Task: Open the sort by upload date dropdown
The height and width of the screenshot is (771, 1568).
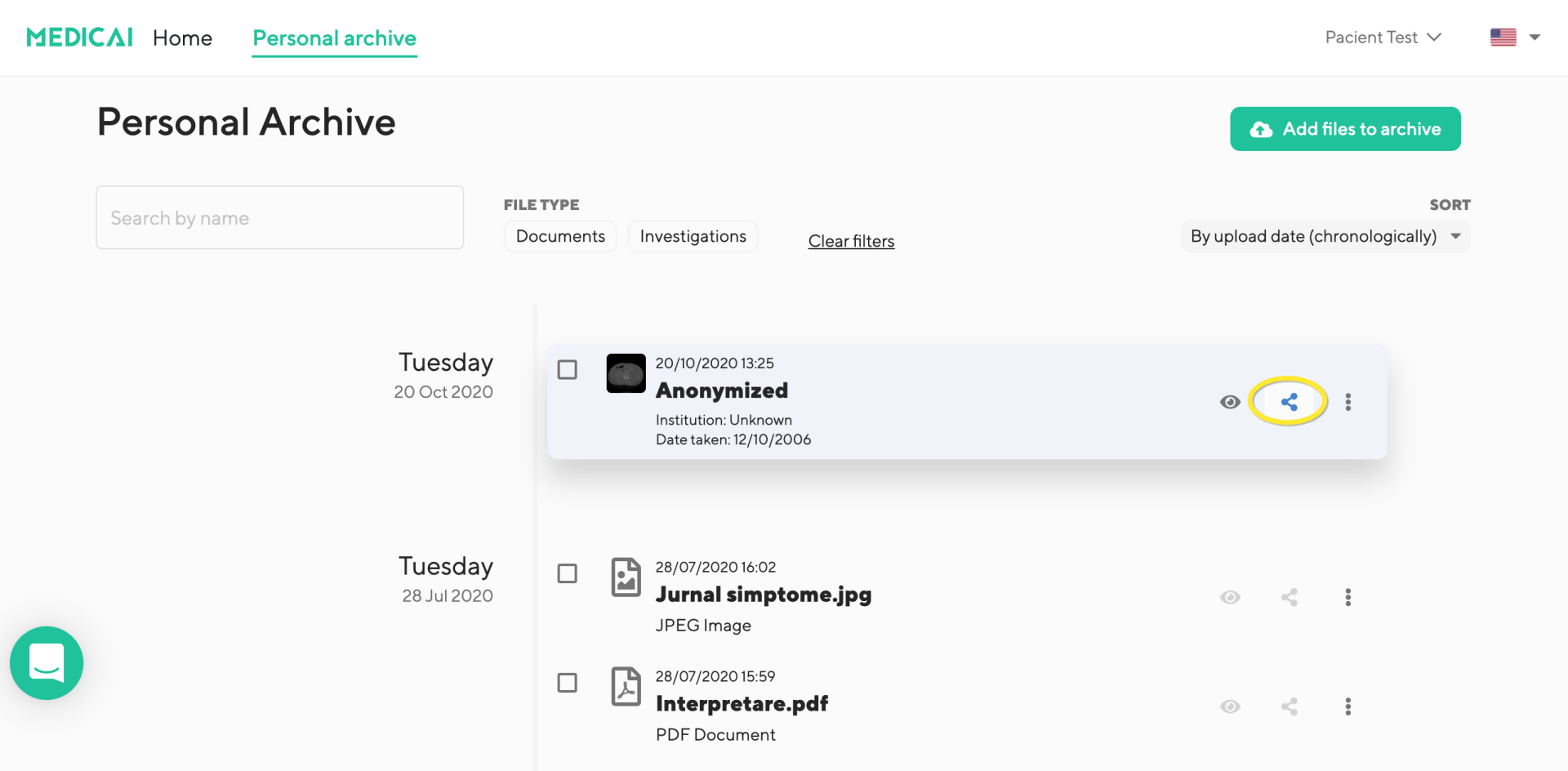Action: pos(1325,237)
